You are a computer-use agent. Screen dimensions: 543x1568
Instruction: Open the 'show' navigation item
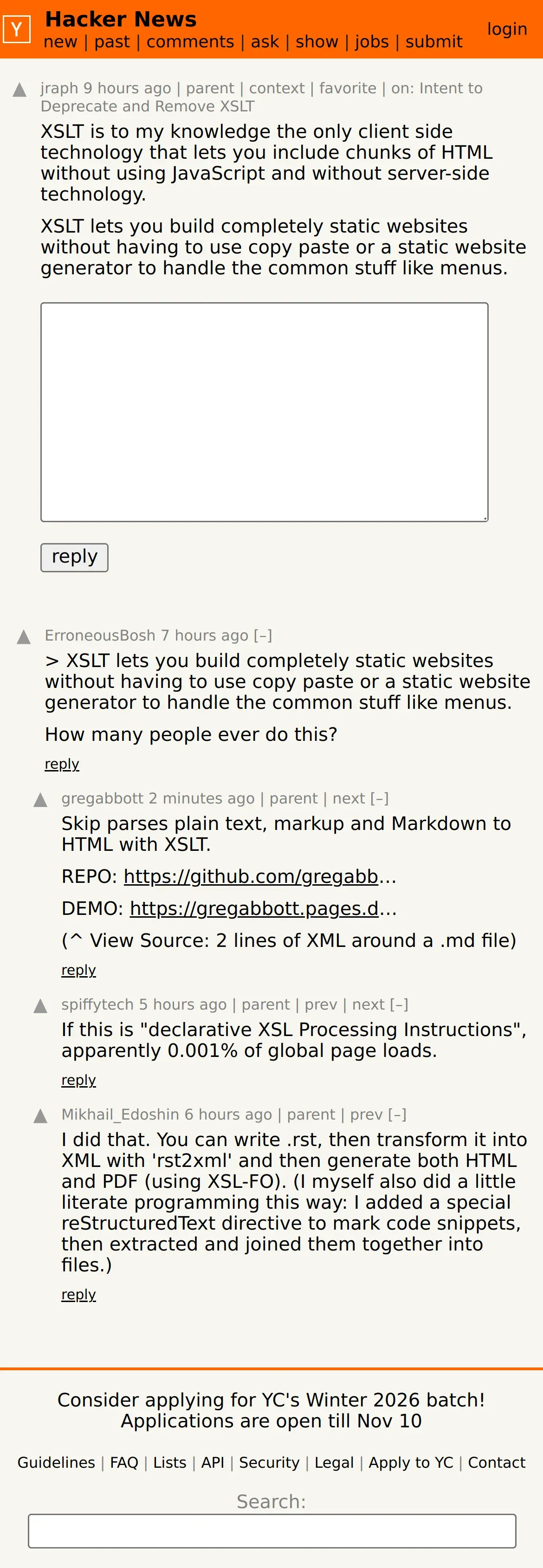317,42
